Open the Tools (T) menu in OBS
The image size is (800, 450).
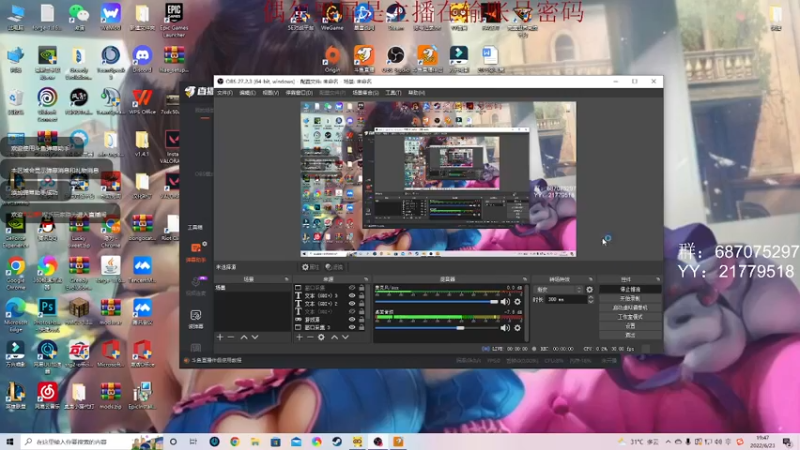click(x=393, y=93)
